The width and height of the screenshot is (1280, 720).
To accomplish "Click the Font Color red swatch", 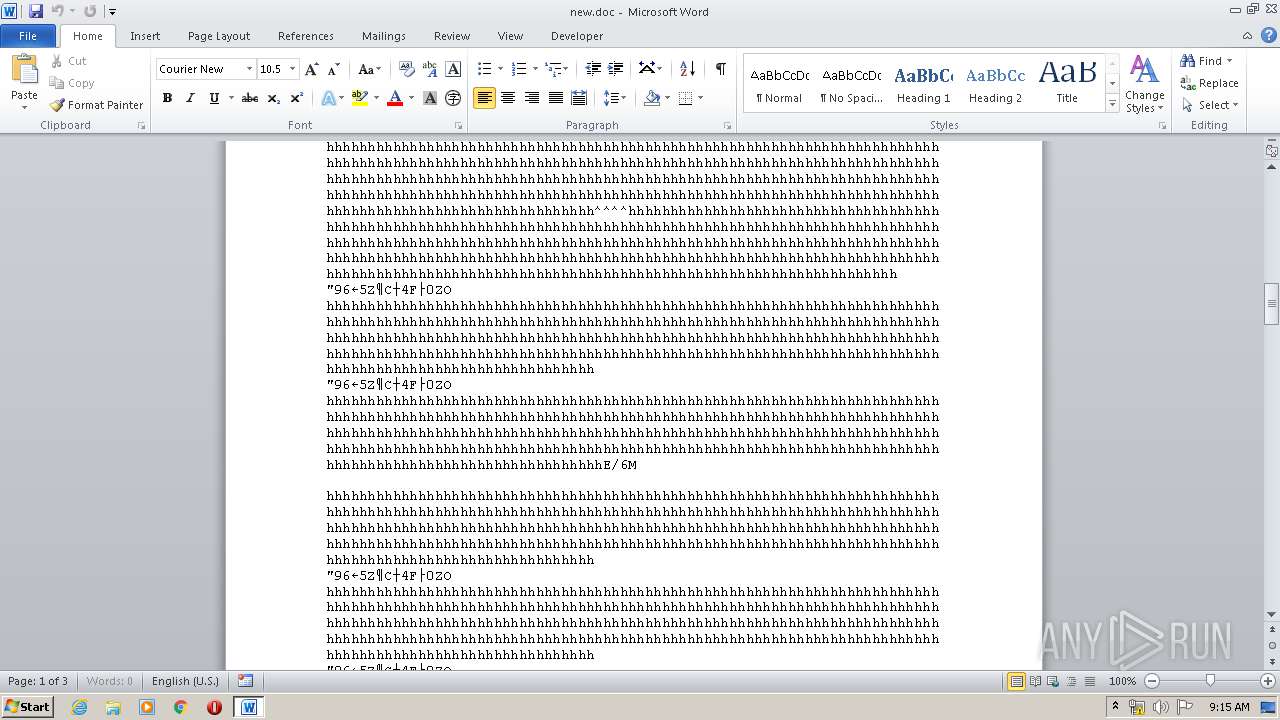I will coord(395,98).
